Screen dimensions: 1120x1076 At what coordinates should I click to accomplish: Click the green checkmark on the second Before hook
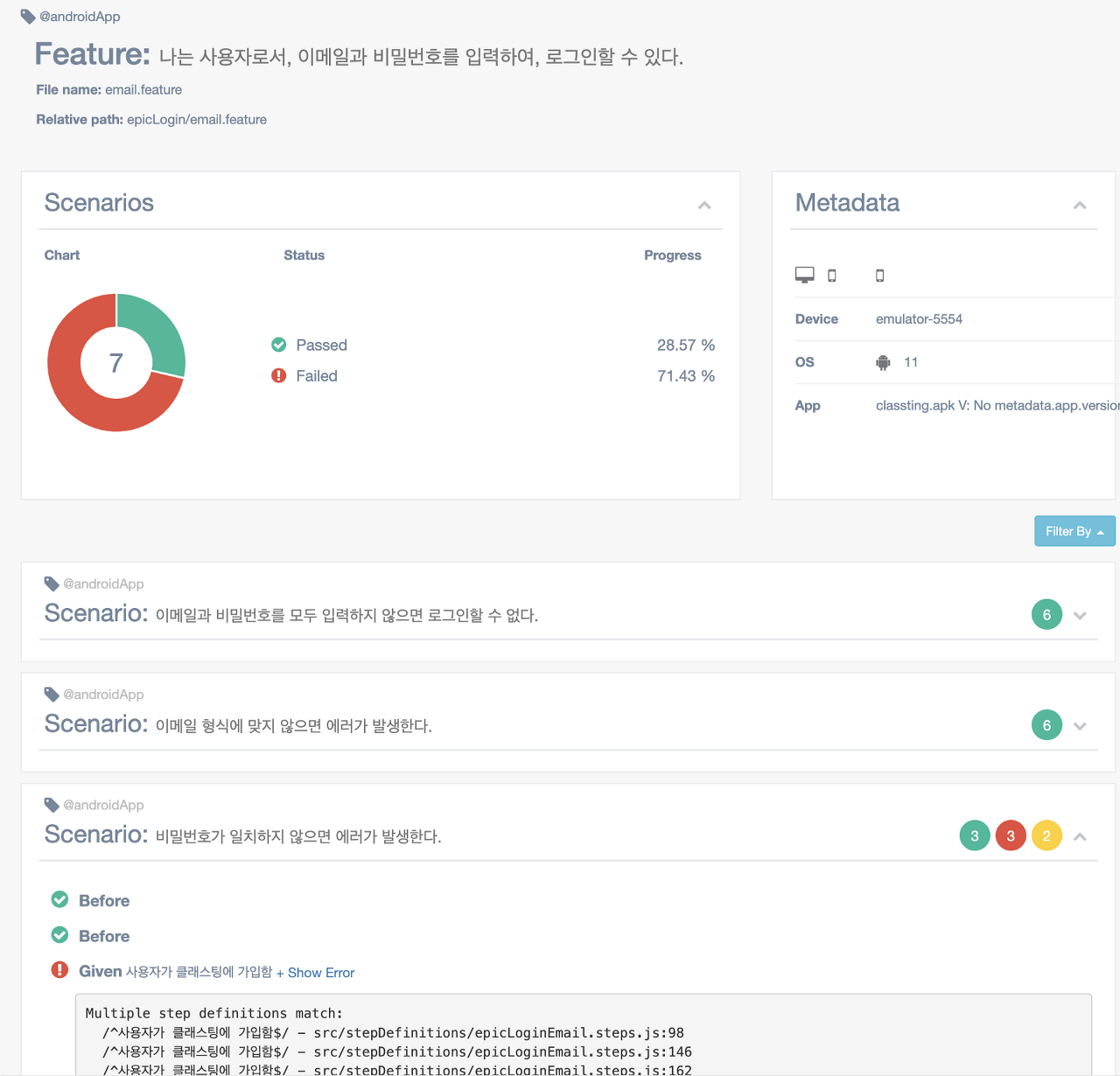(x=59, y=934)
